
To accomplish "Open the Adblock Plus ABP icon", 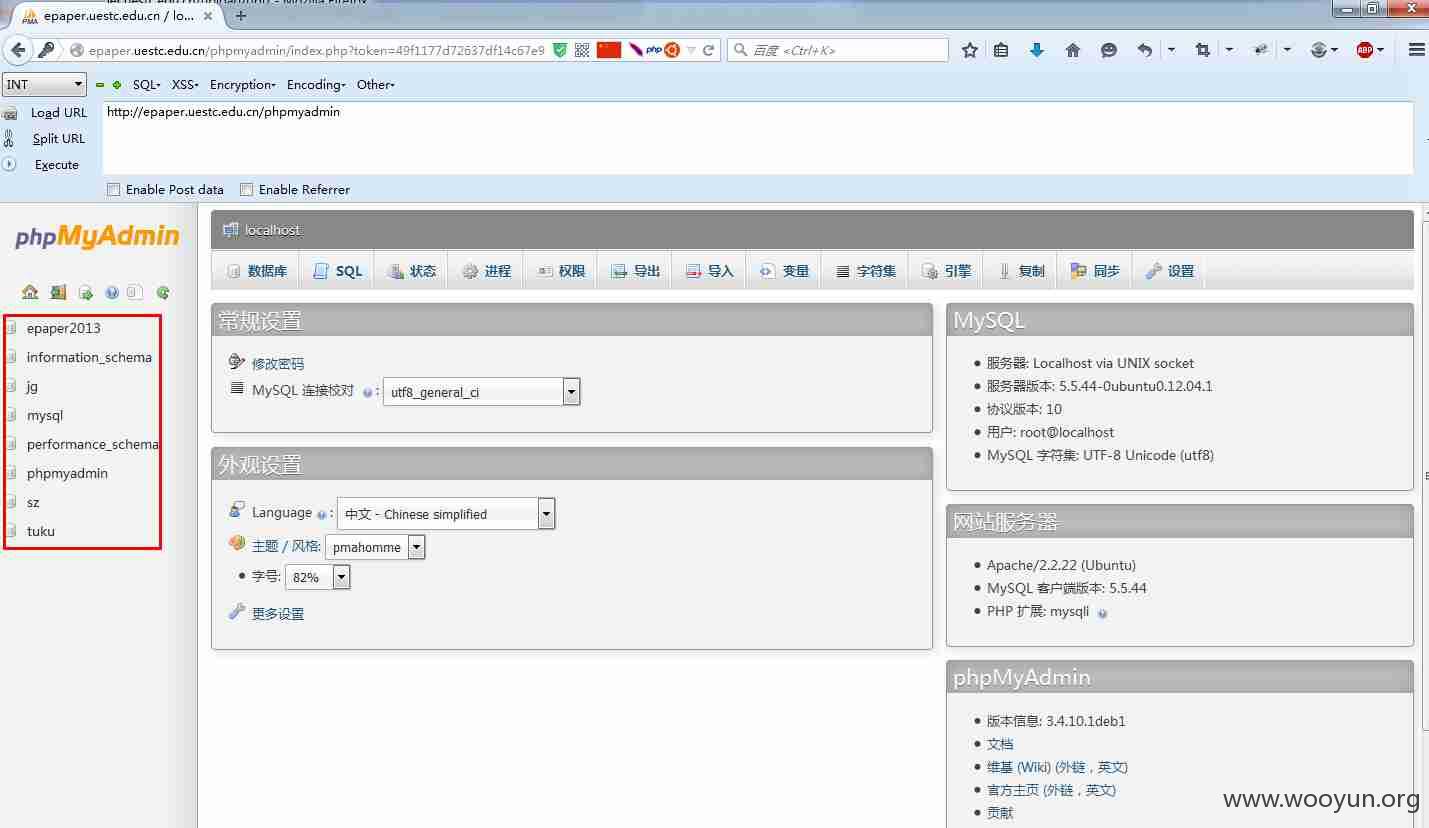I will tap(1365, 50).
